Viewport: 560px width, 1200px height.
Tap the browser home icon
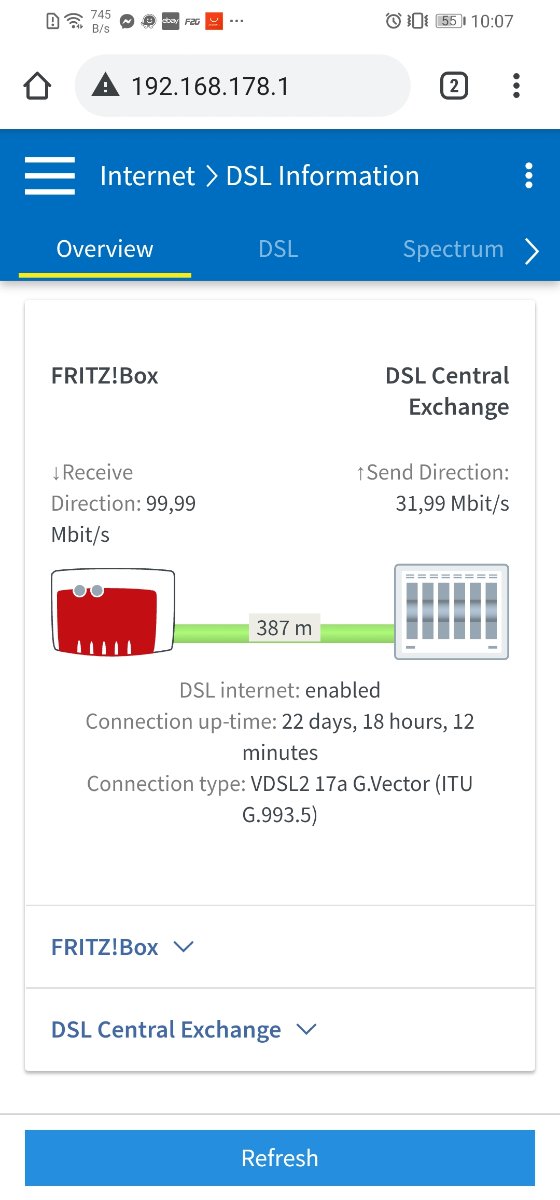point(37,86)
